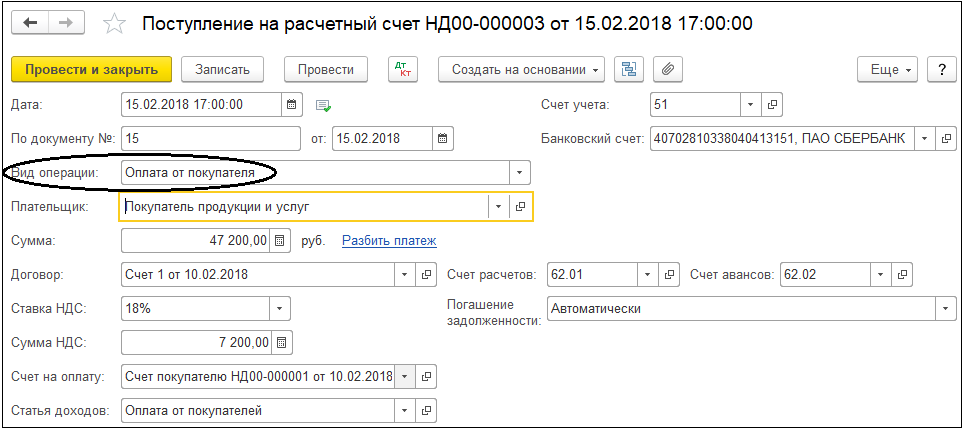Focus the Дата field with 15.02.2018 17:00:00

[x=202, y=104]
